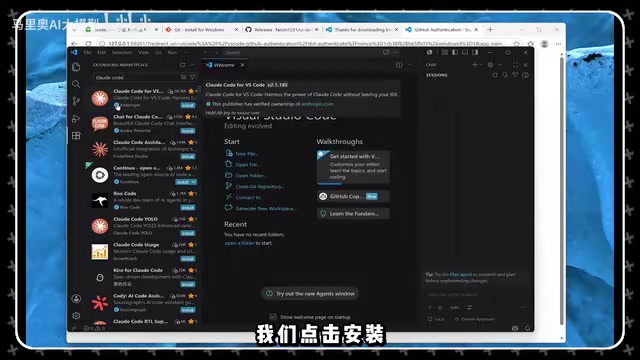Open the Explorer view in activity bar
Screen dimensions: 640x360
pos(76,67)
